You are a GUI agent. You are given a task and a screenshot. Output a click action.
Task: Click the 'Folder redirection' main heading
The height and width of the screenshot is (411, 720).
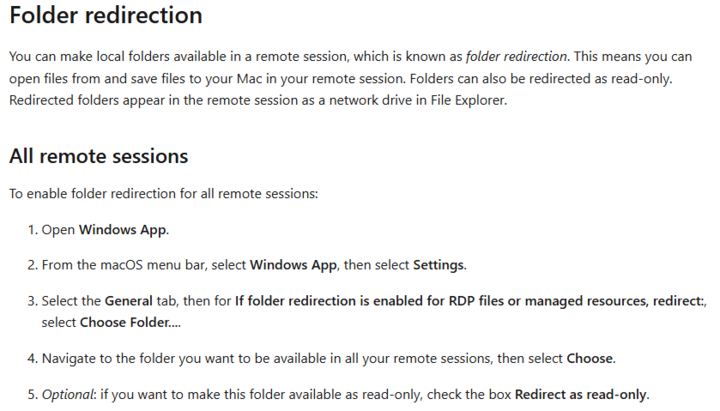coord(106,15)
